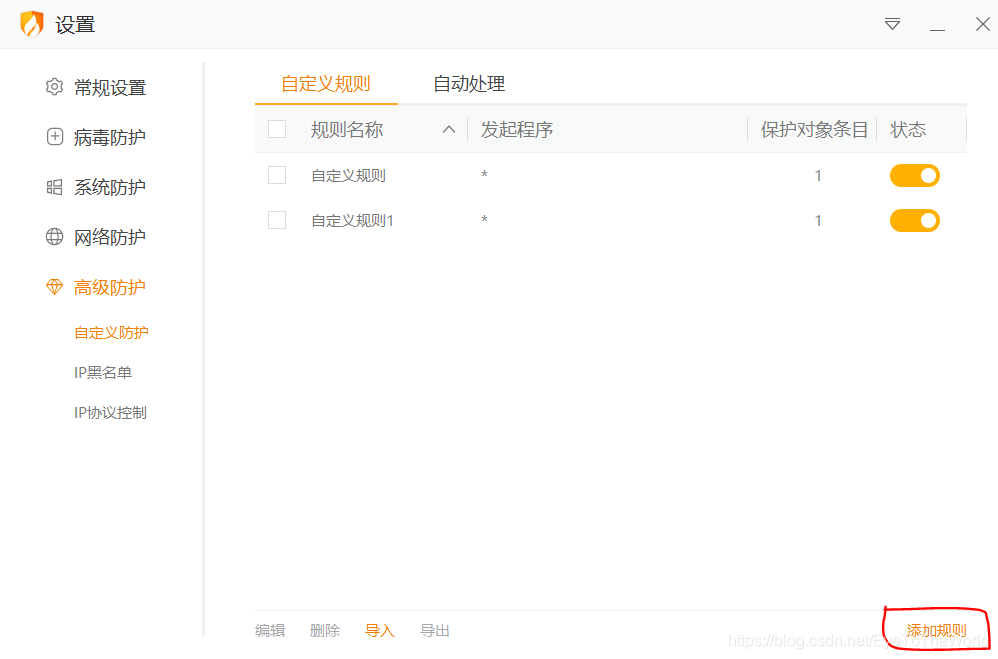Click the 导入 import text with underline
The width and height of the screenshot is (998, 659).
[x=379, y=630]
